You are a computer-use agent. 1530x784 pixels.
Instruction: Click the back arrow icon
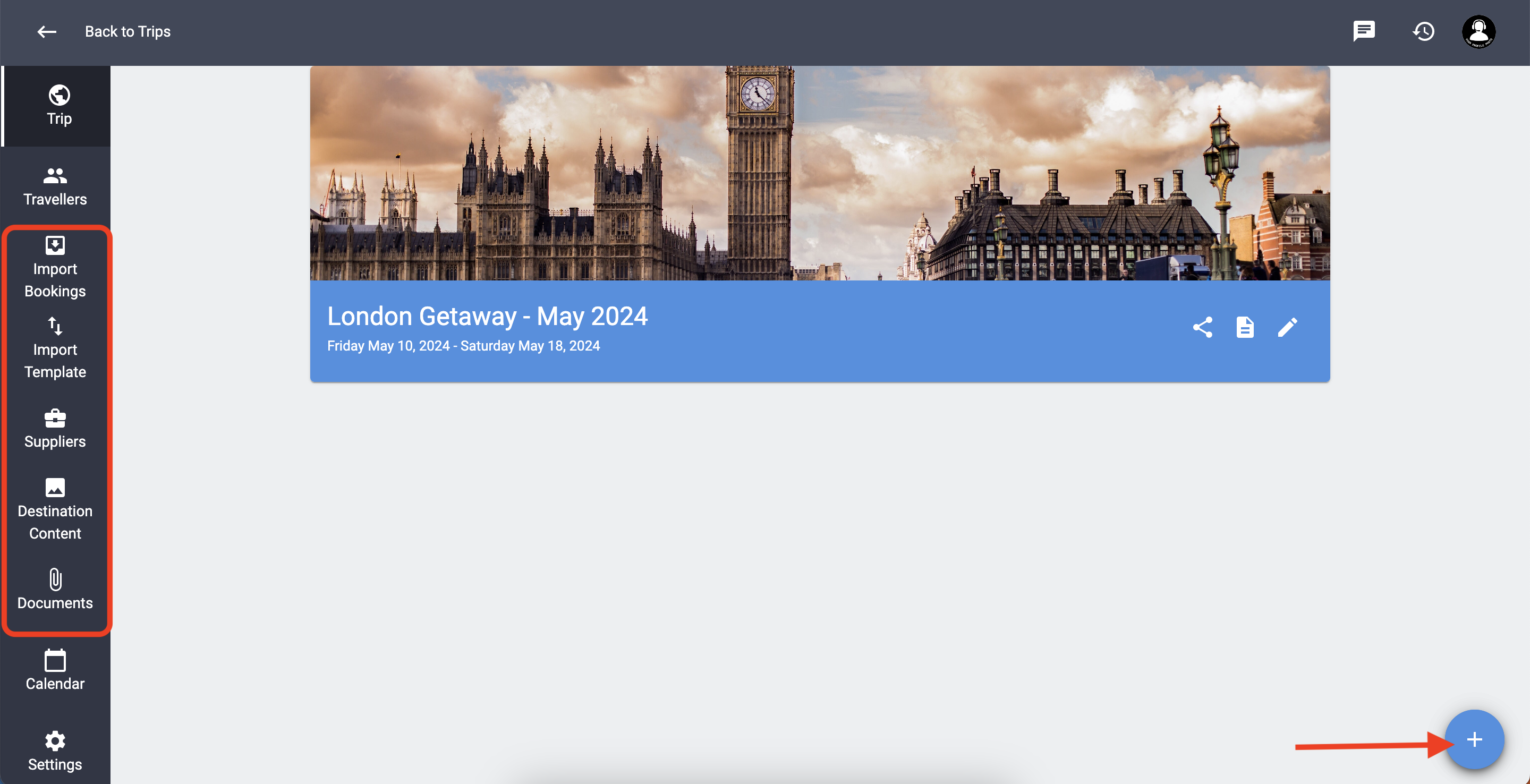46,31
